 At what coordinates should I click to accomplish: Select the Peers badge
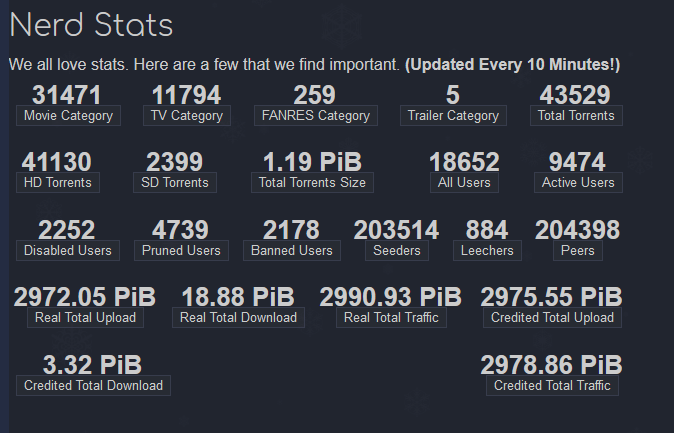[x=578, y=251]
